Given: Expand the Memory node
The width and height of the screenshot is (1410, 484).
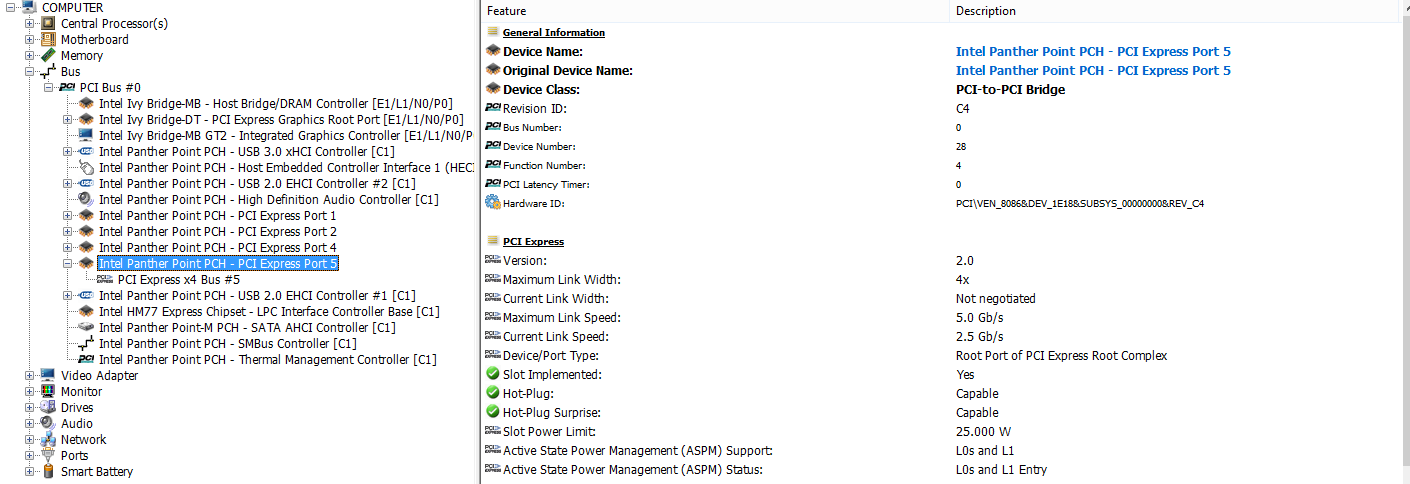Looking at the screenshot, I should [29, 55].
